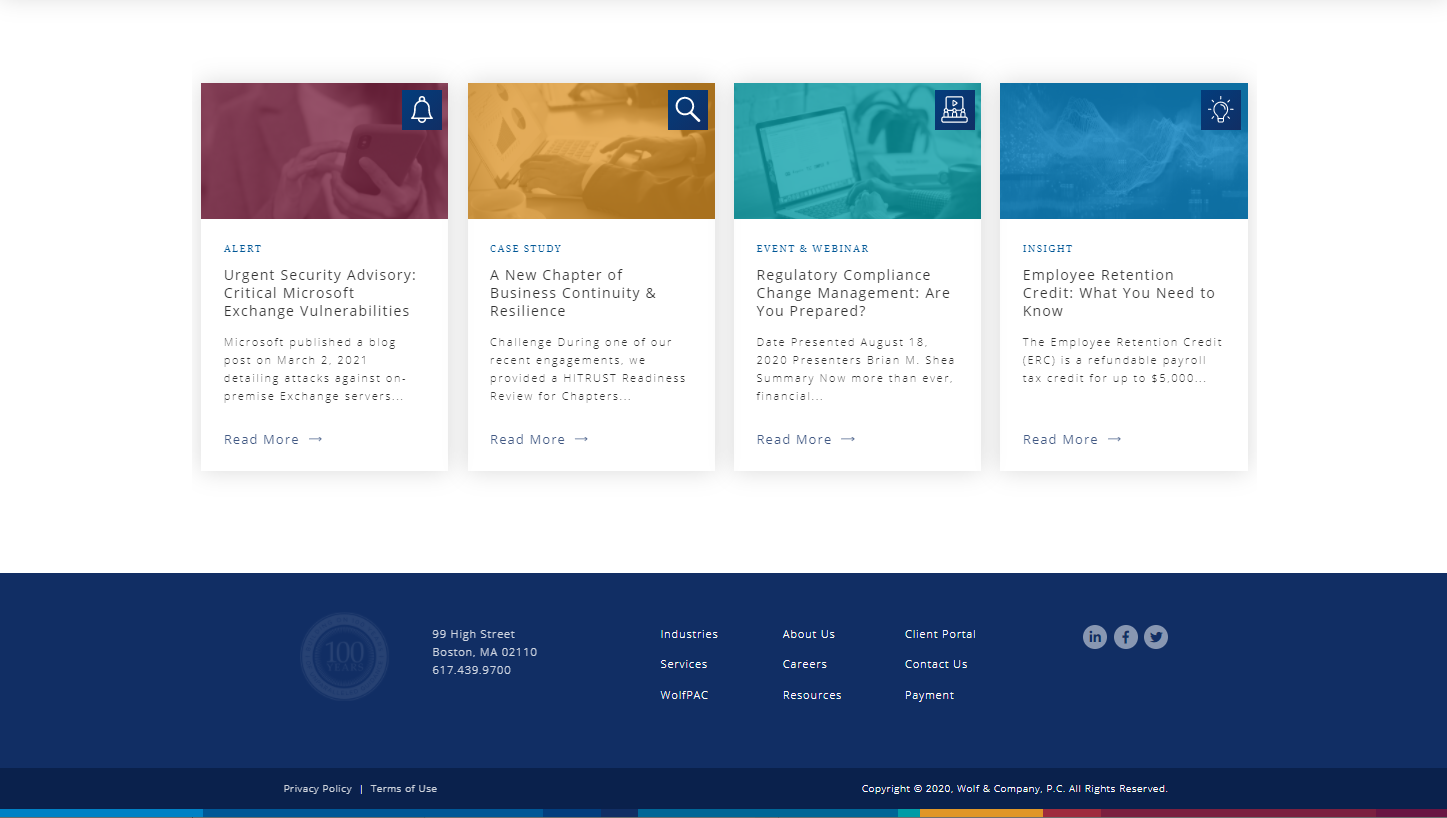Click the 100 Years seal logo
Image resolution: width=1447 pixels, height=818 pixels.
344,656
